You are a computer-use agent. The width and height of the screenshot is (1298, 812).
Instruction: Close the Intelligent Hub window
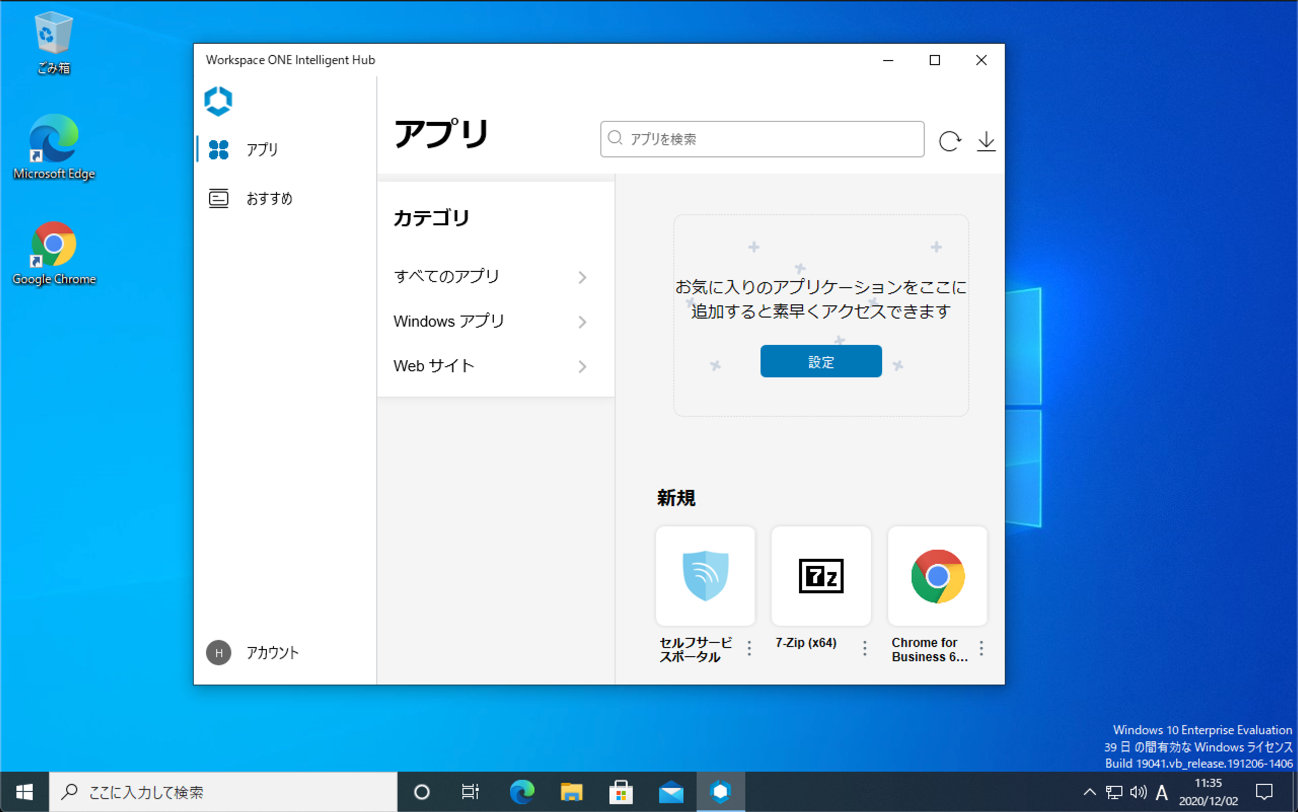(981, 60)
